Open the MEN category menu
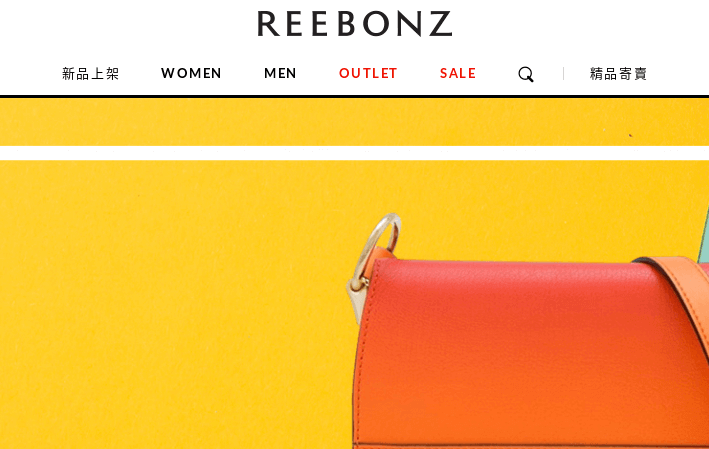Viewport: 709px width, 449px height. pos(280,73)
